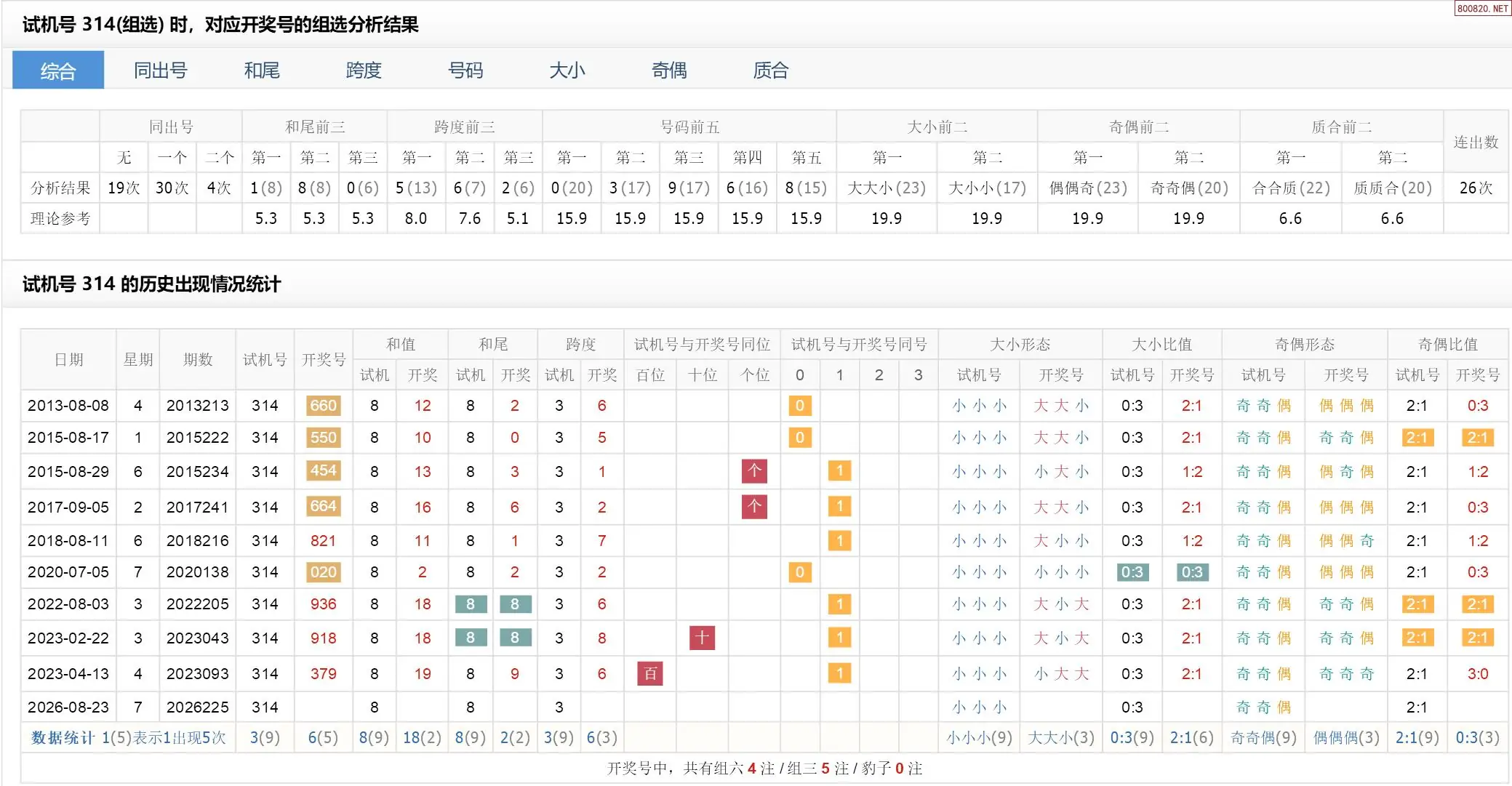Select the 综合 tab

coord(58,71)
